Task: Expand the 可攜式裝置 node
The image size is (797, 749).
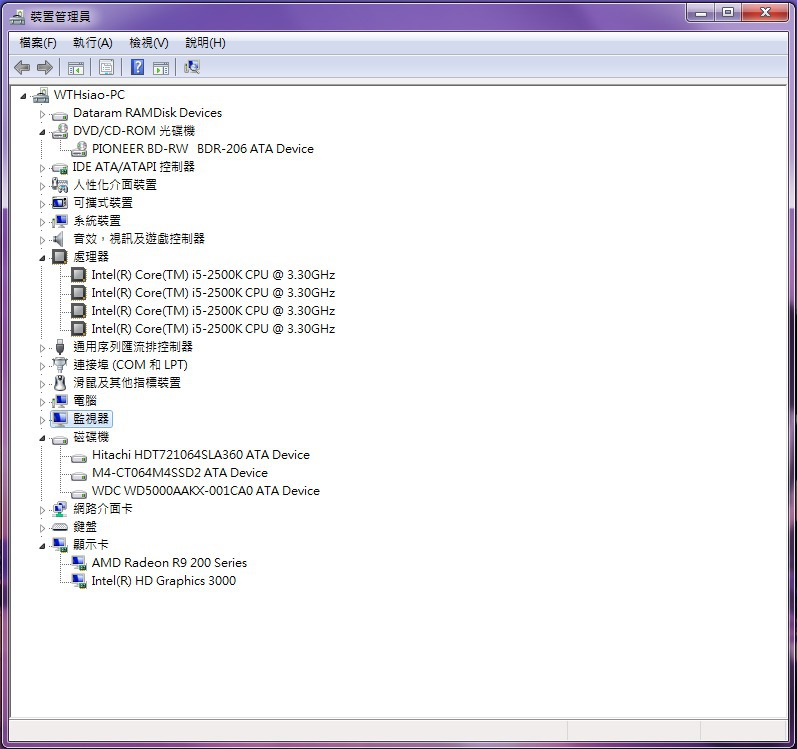Action: [x=43, y=204]
